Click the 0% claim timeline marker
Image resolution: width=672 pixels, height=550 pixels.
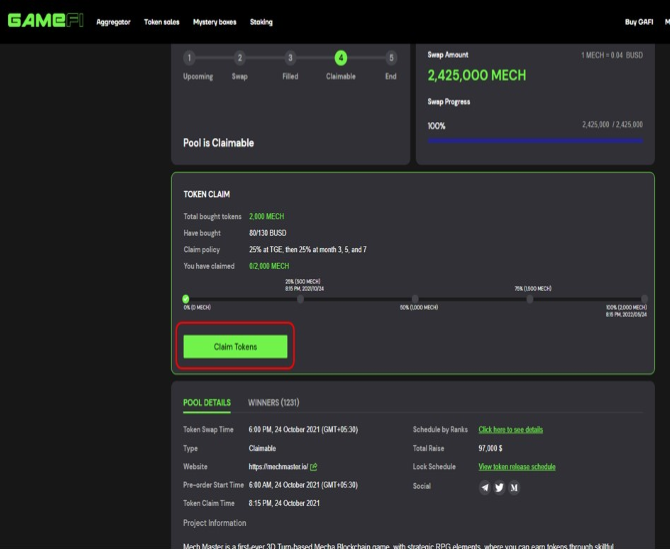point(186,299)
